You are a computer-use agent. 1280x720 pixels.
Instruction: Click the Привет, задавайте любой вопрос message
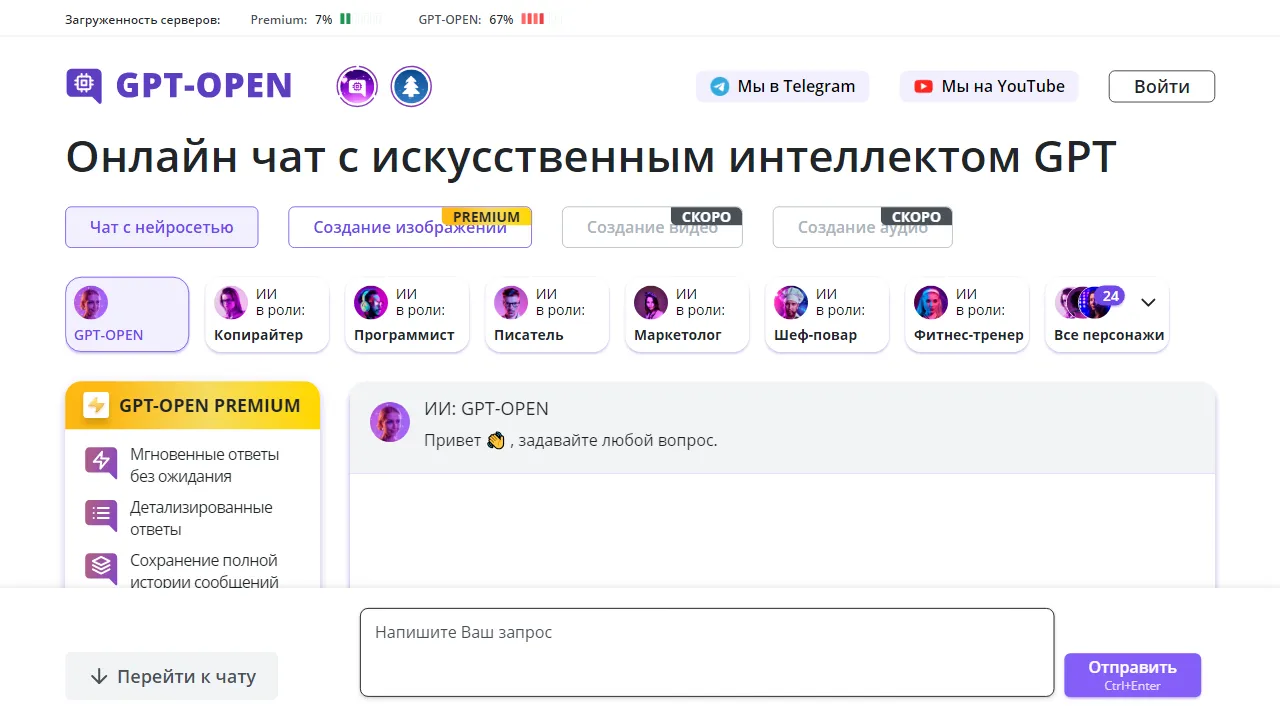pos(571,440)
